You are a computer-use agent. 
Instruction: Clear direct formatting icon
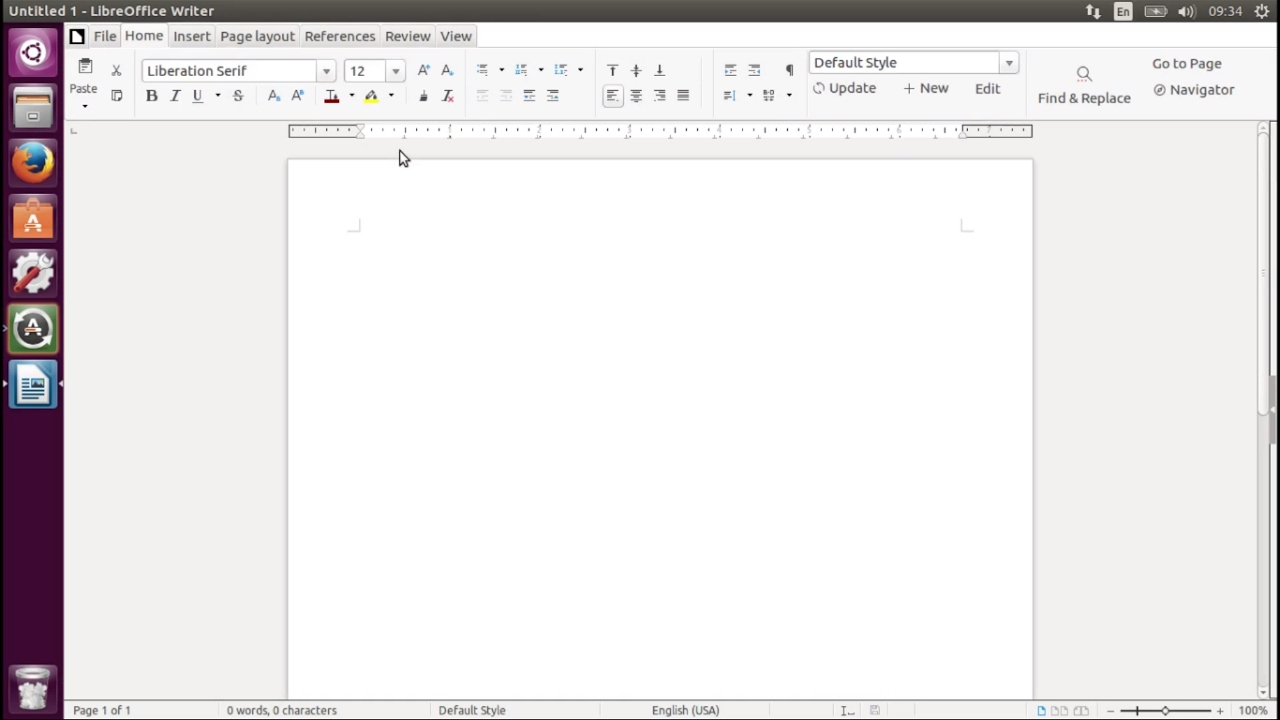click(447, 96)
